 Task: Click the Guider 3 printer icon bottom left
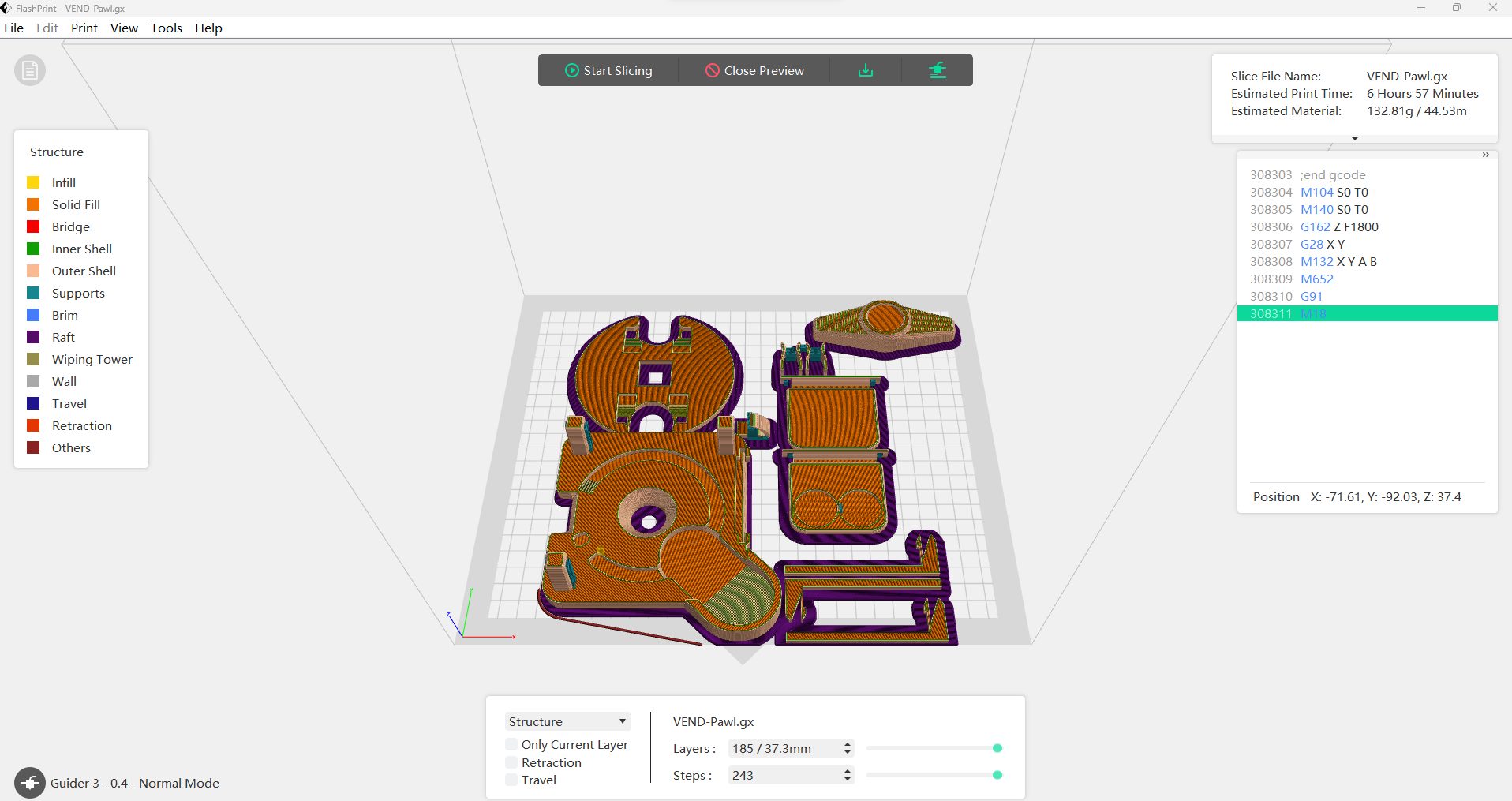click(29, 782)
